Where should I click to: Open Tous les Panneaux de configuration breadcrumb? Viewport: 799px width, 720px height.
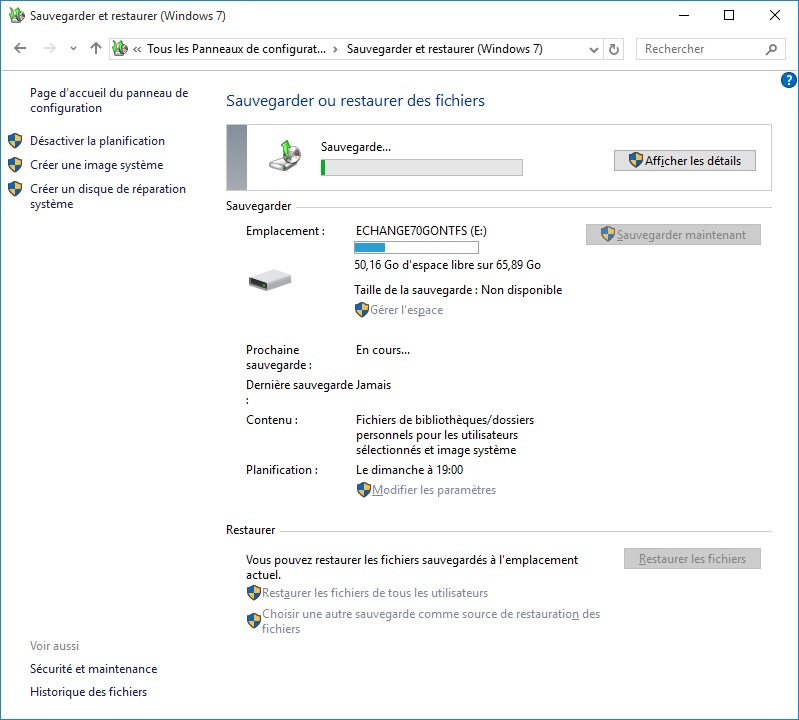coord(236,49)
